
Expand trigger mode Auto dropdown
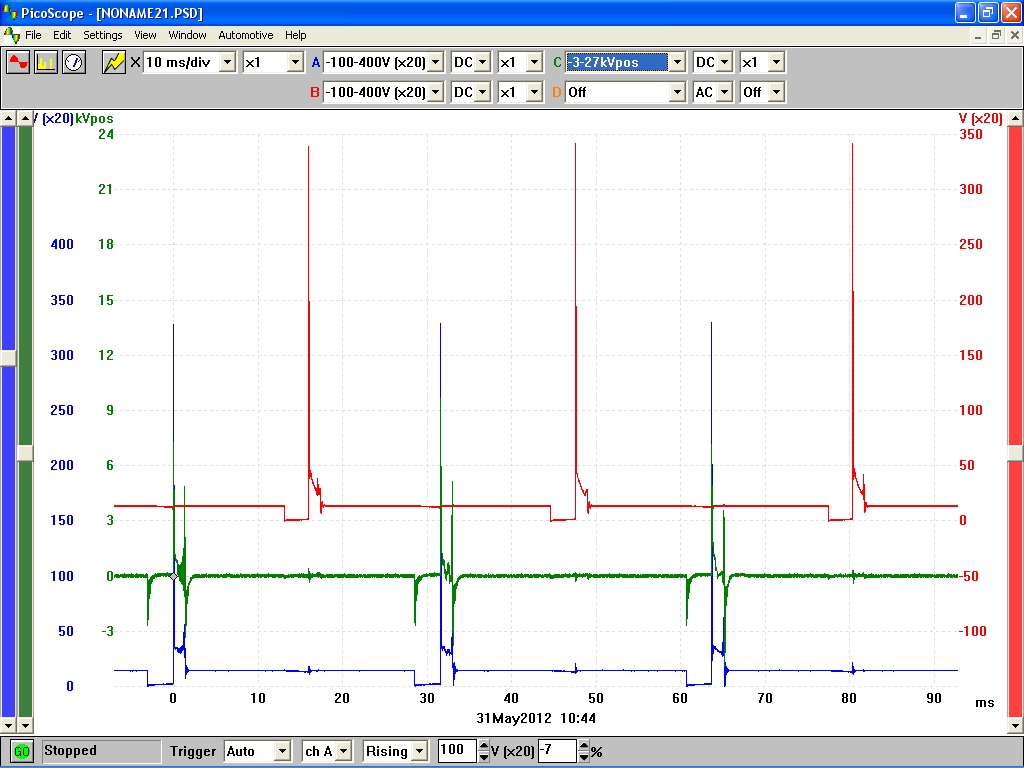click(281, 751)
